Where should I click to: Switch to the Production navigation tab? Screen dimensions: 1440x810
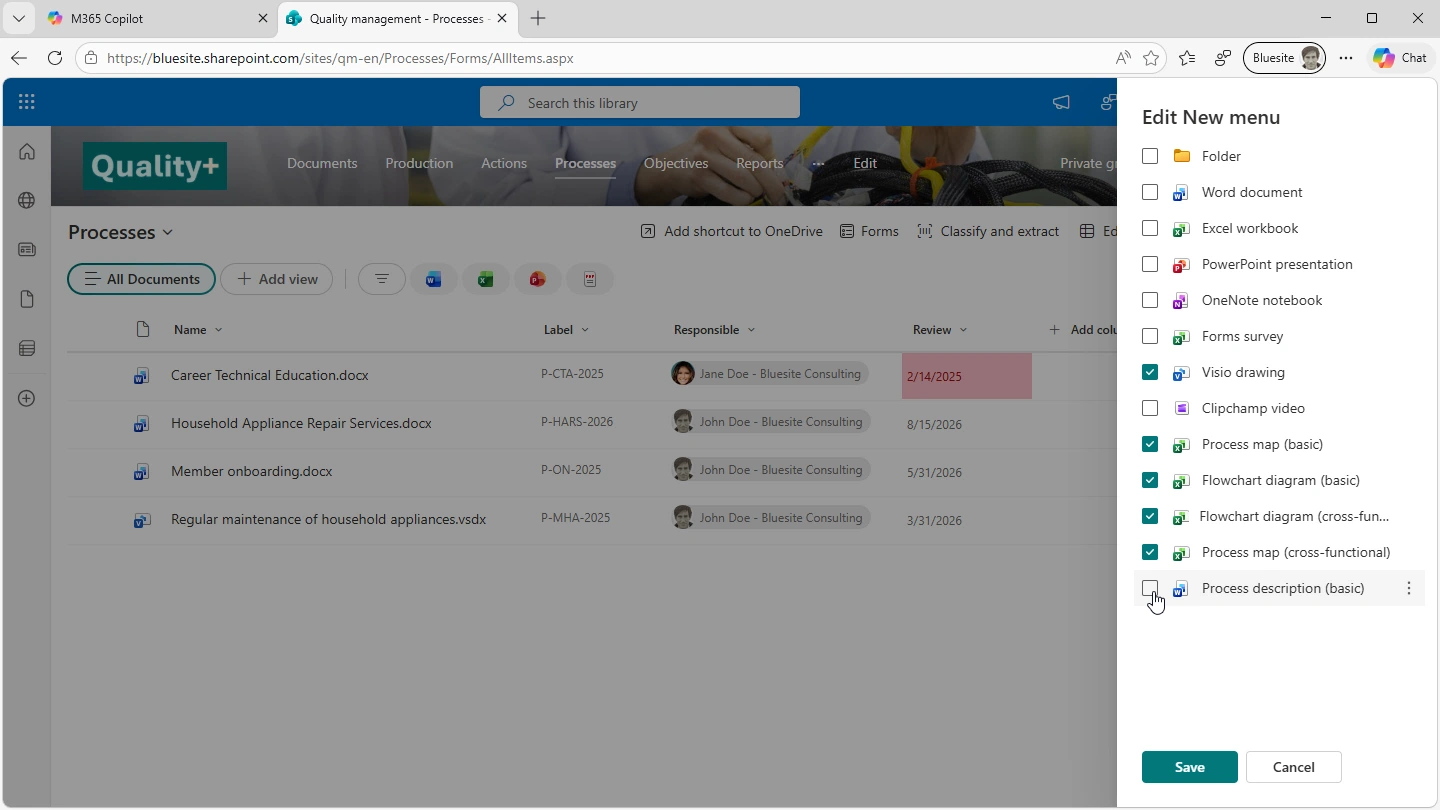419,163
